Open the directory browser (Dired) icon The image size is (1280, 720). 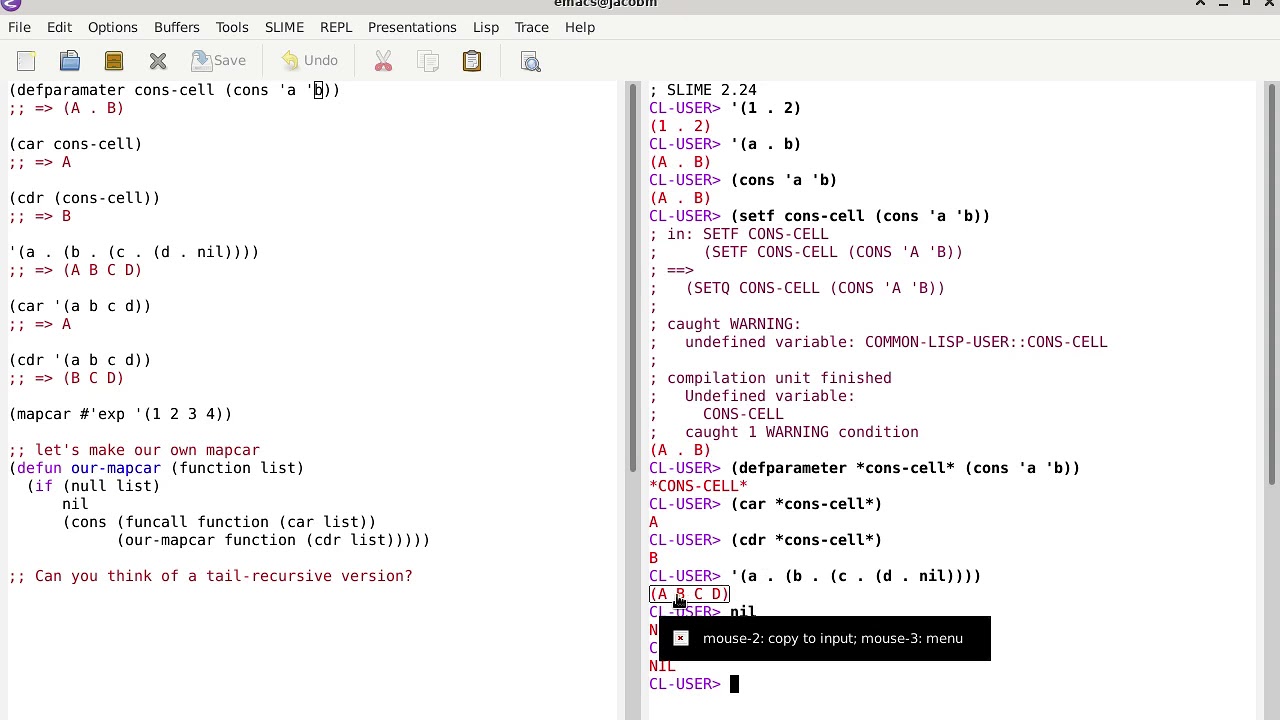click(x=114, y=61)
